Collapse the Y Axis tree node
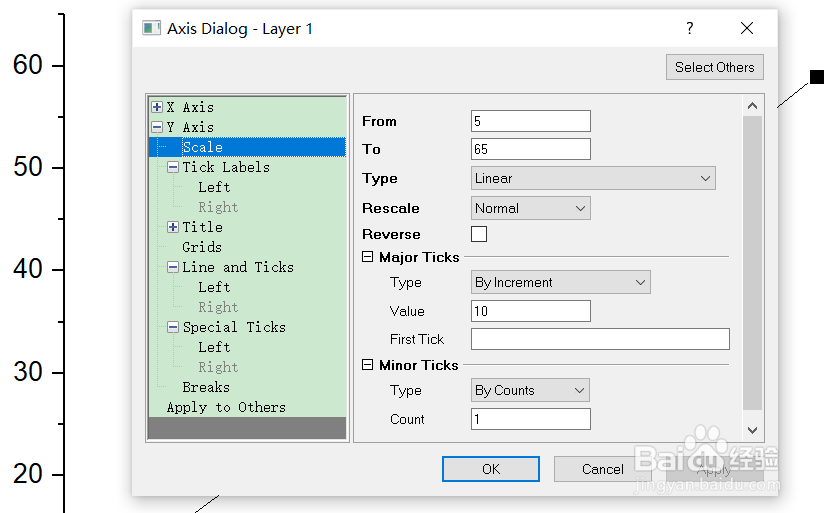The height and width of the screenshot is (513, 826). [157, 127]
